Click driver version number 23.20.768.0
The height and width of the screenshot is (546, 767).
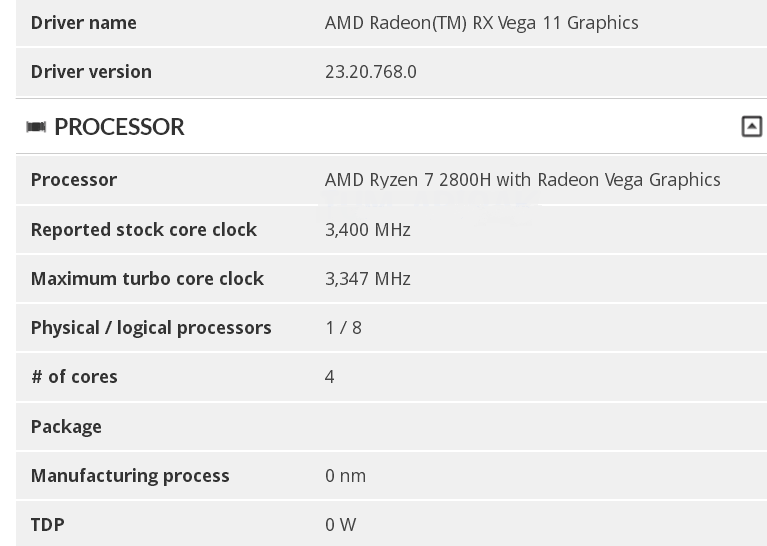[x=370, y=71]
